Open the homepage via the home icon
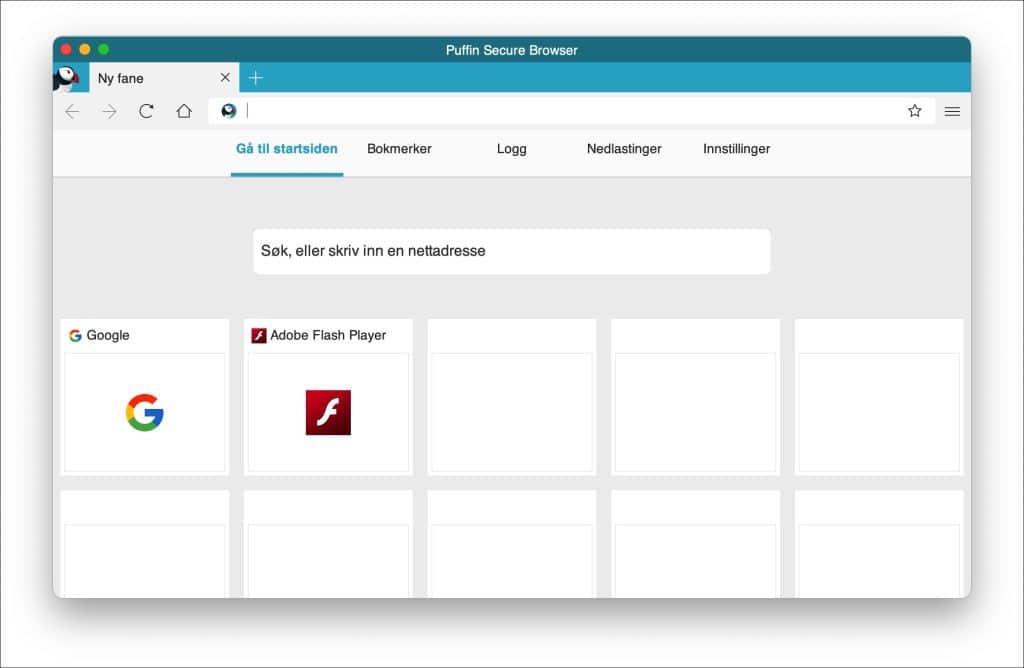1024x668 pixels. (x=184, y=111)
